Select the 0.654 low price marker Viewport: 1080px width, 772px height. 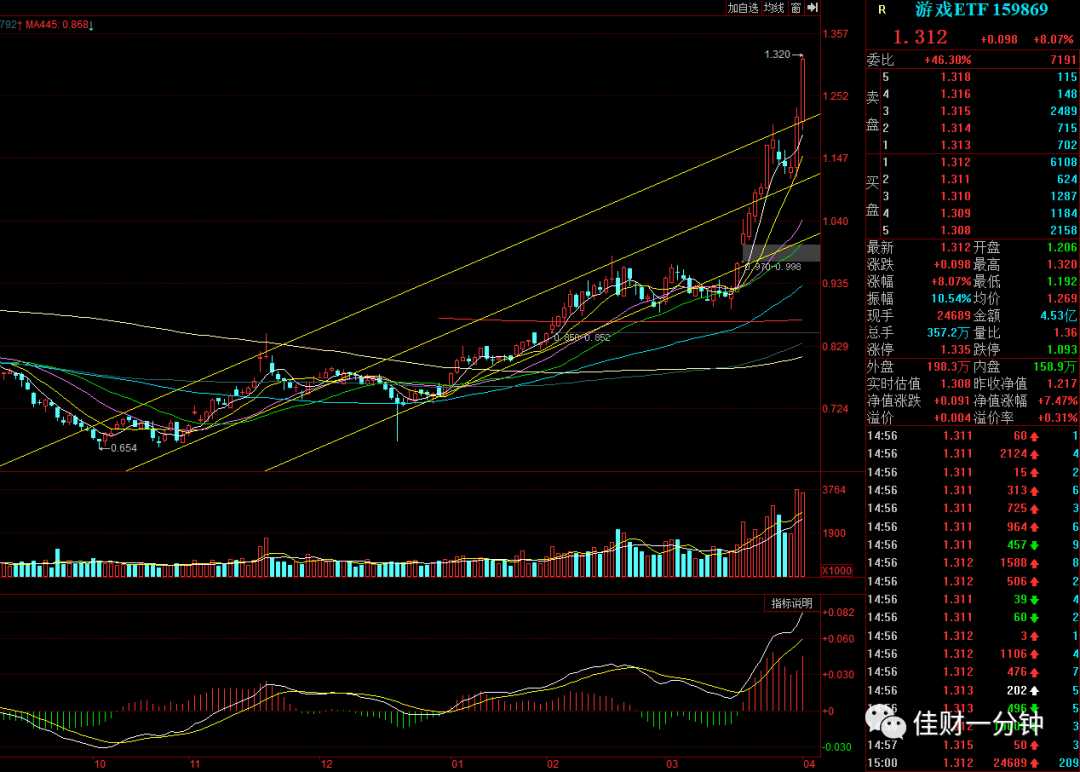123,448
